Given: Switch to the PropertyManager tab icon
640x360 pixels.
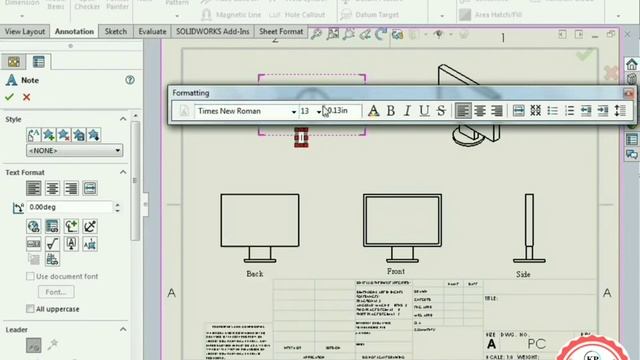Looking at the screenshot, I should (x=39, y=62).
